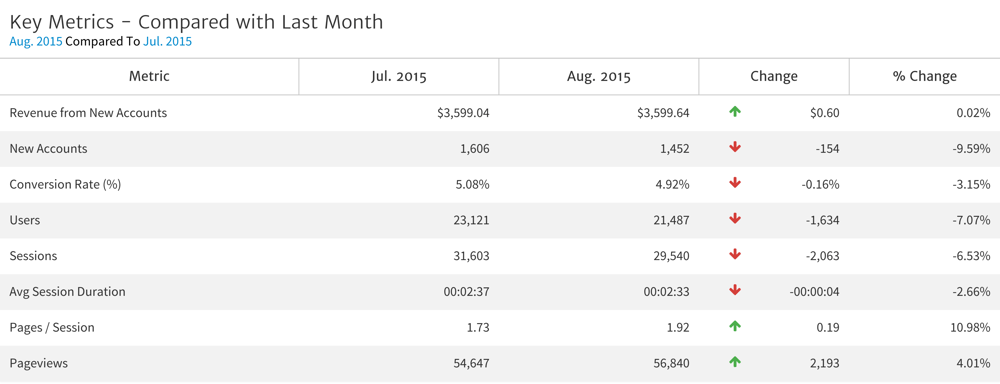Select the Pages / Session metric label
The width and height of the screenshot is (1000, 384).
pos(52,327)
